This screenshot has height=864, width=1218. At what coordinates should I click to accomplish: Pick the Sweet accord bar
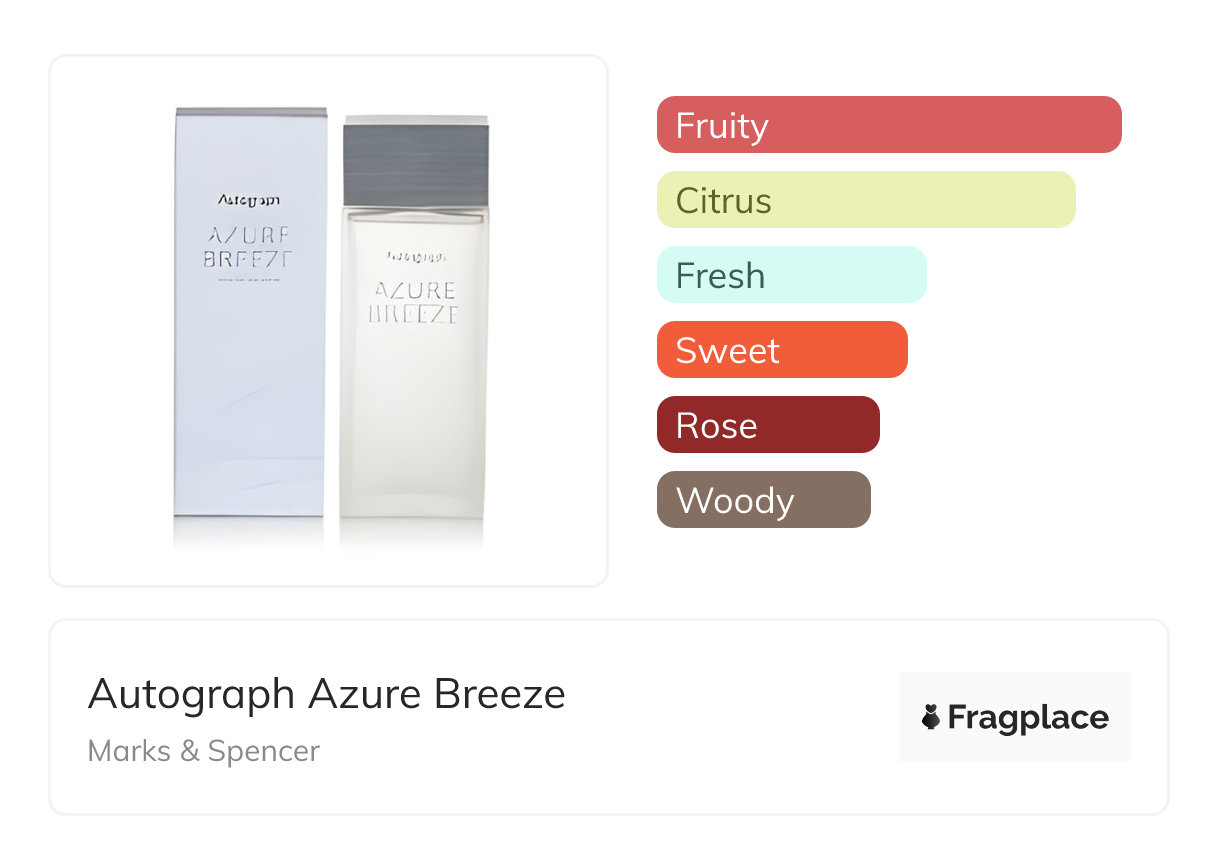[781, 350]
